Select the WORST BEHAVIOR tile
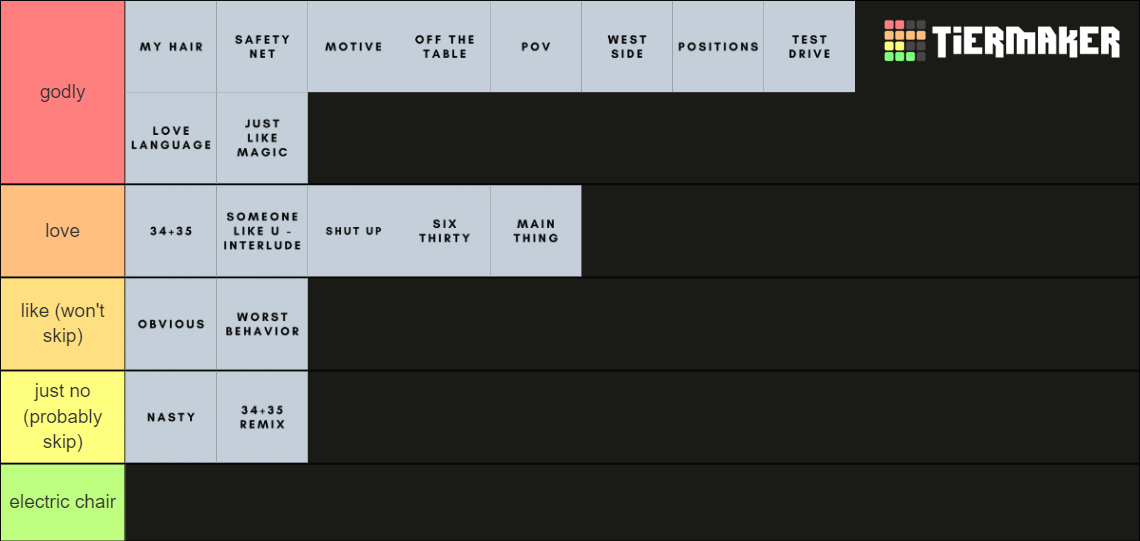 [x=262, y=324]
